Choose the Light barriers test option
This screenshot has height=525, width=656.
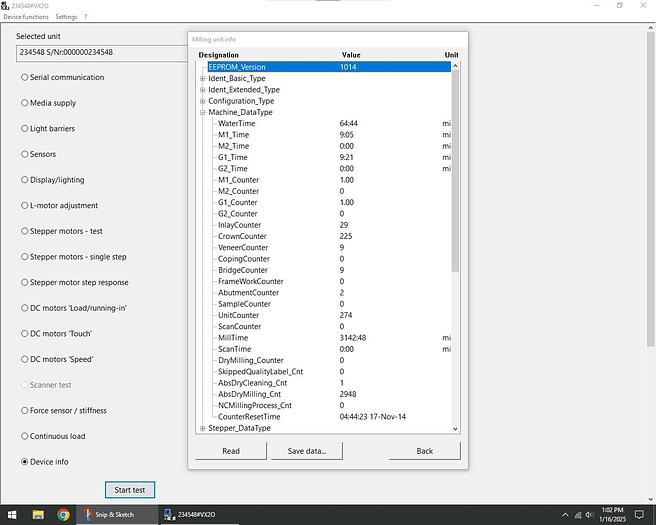(25, 129)
